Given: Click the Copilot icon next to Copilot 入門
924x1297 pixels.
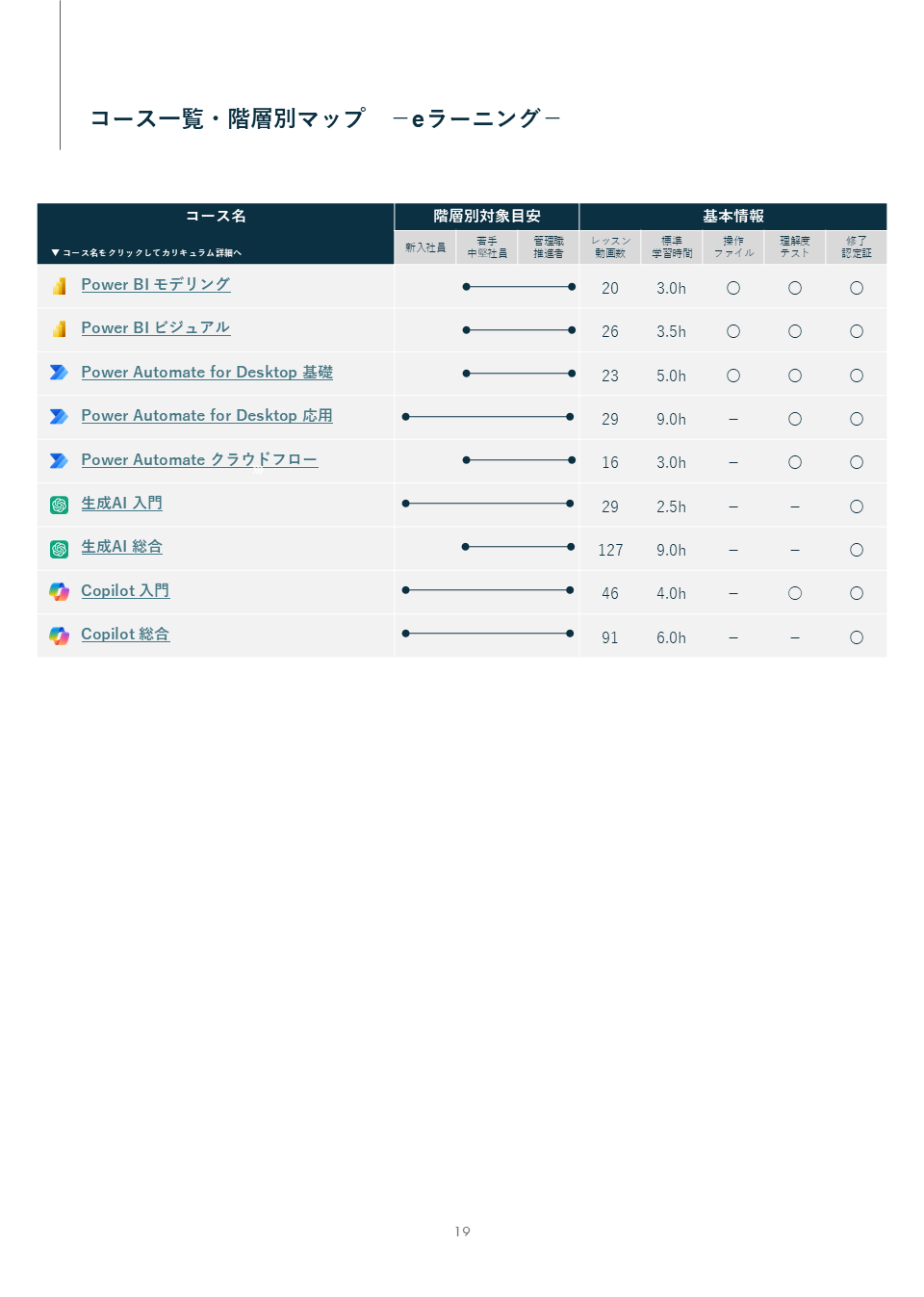Looking at the screenshot, I should tap(59, 591).
